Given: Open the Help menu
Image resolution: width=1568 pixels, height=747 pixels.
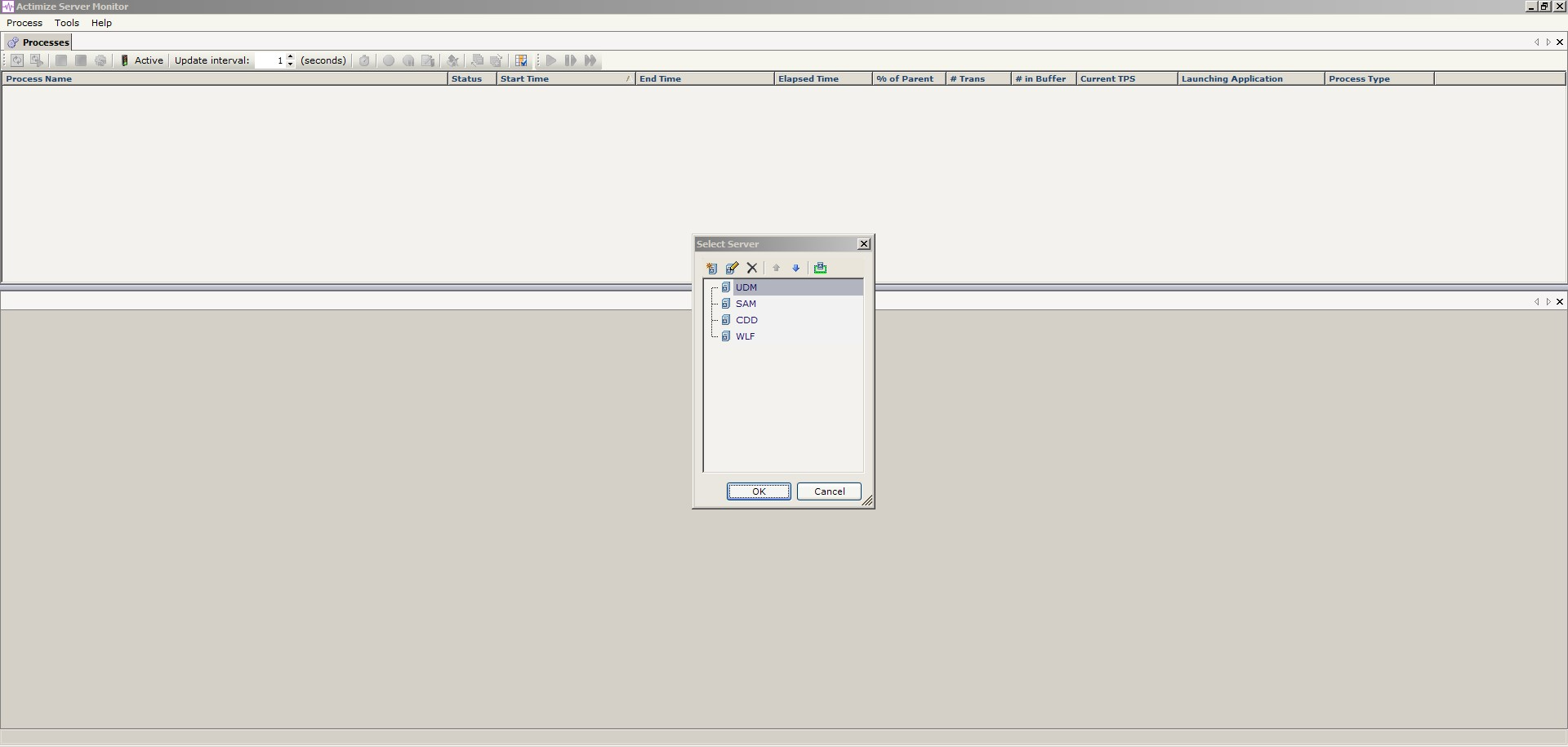Looking at the screenshot, I should click(x=101, y=23).
